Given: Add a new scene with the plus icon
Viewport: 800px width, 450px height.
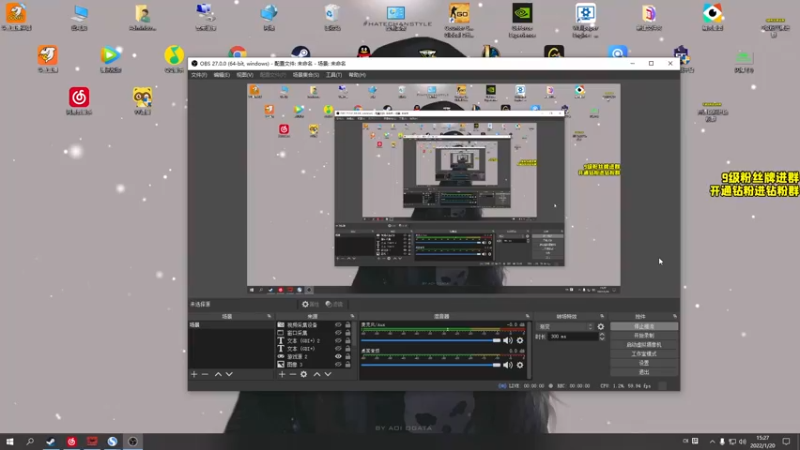Looking at the screenshot, I should tap(194, 374).
